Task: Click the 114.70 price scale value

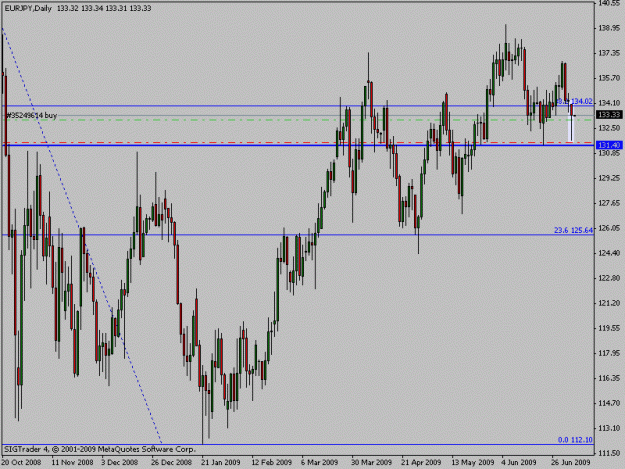Action: pyautogui.click(x=609, y=403)
